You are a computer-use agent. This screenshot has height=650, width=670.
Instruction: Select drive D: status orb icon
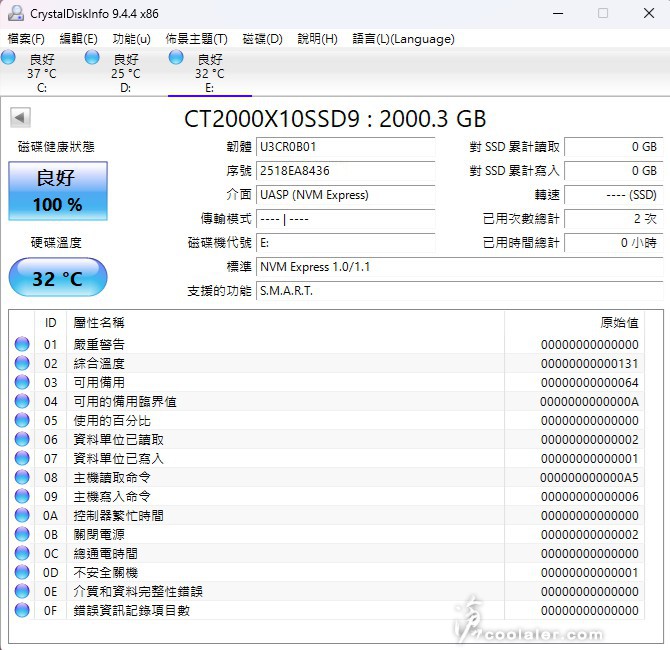[93, 59]
